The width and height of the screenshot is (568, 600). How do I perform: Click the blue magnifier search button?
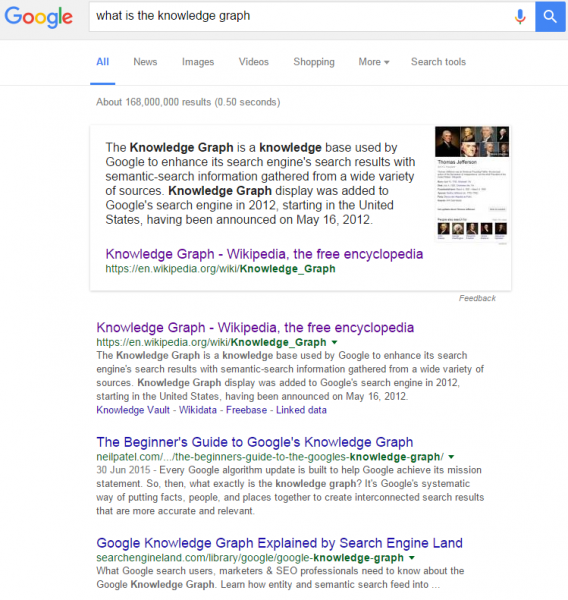click(550, 16)
